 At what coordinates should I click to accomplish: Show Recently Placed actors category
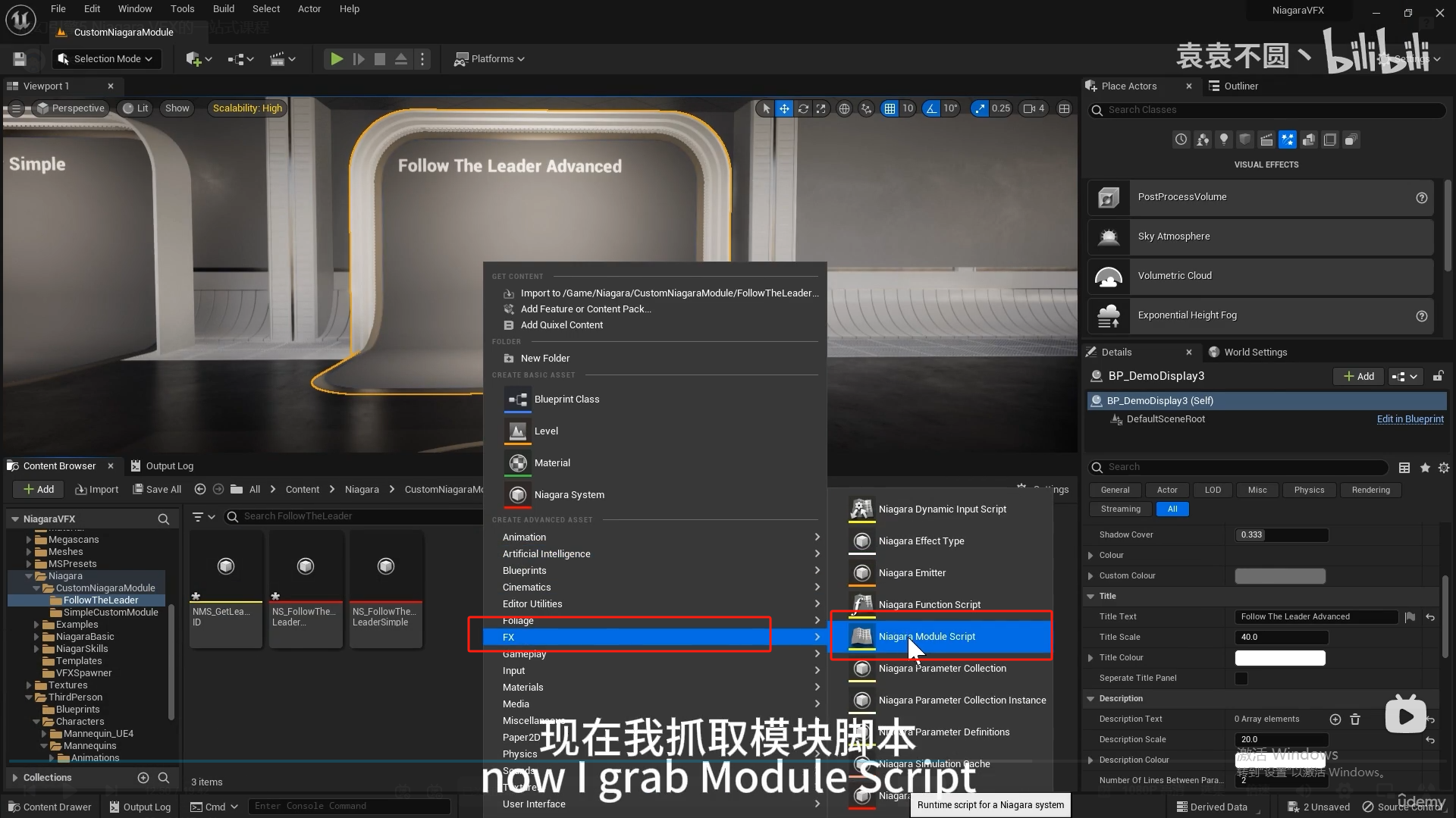[x=1181, y=139]
